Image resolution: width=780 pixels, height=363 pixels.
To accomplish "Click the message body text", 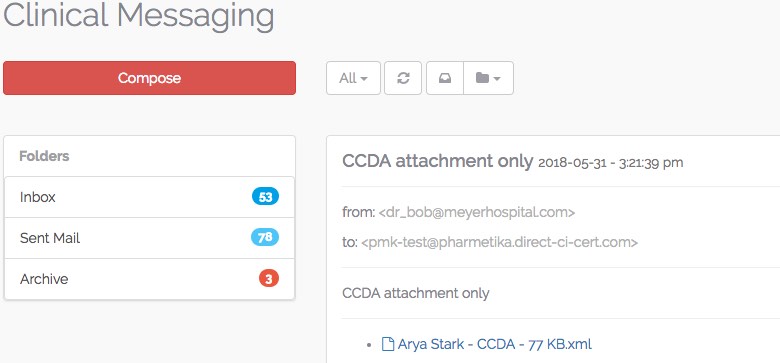I will click(416, 293).
